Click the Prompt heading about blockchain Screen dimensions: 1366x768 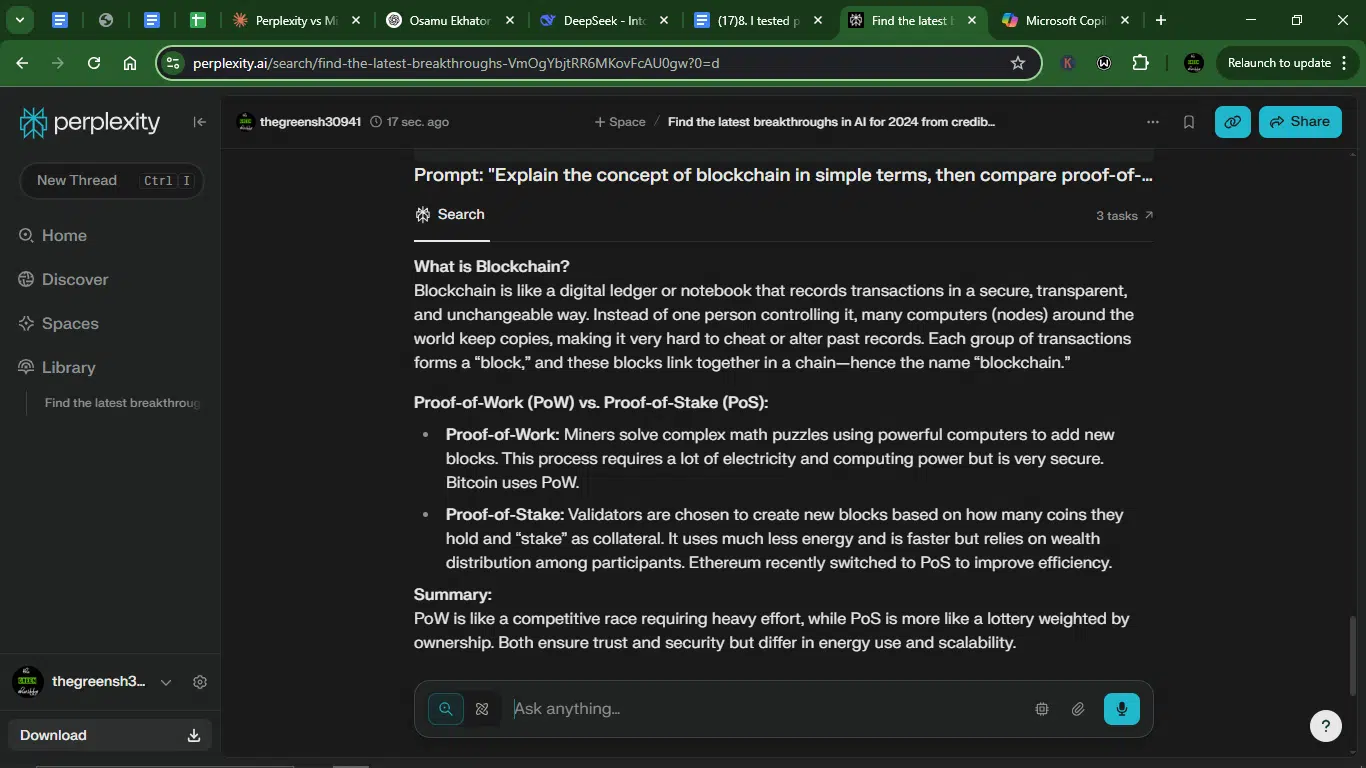point(783,176)
